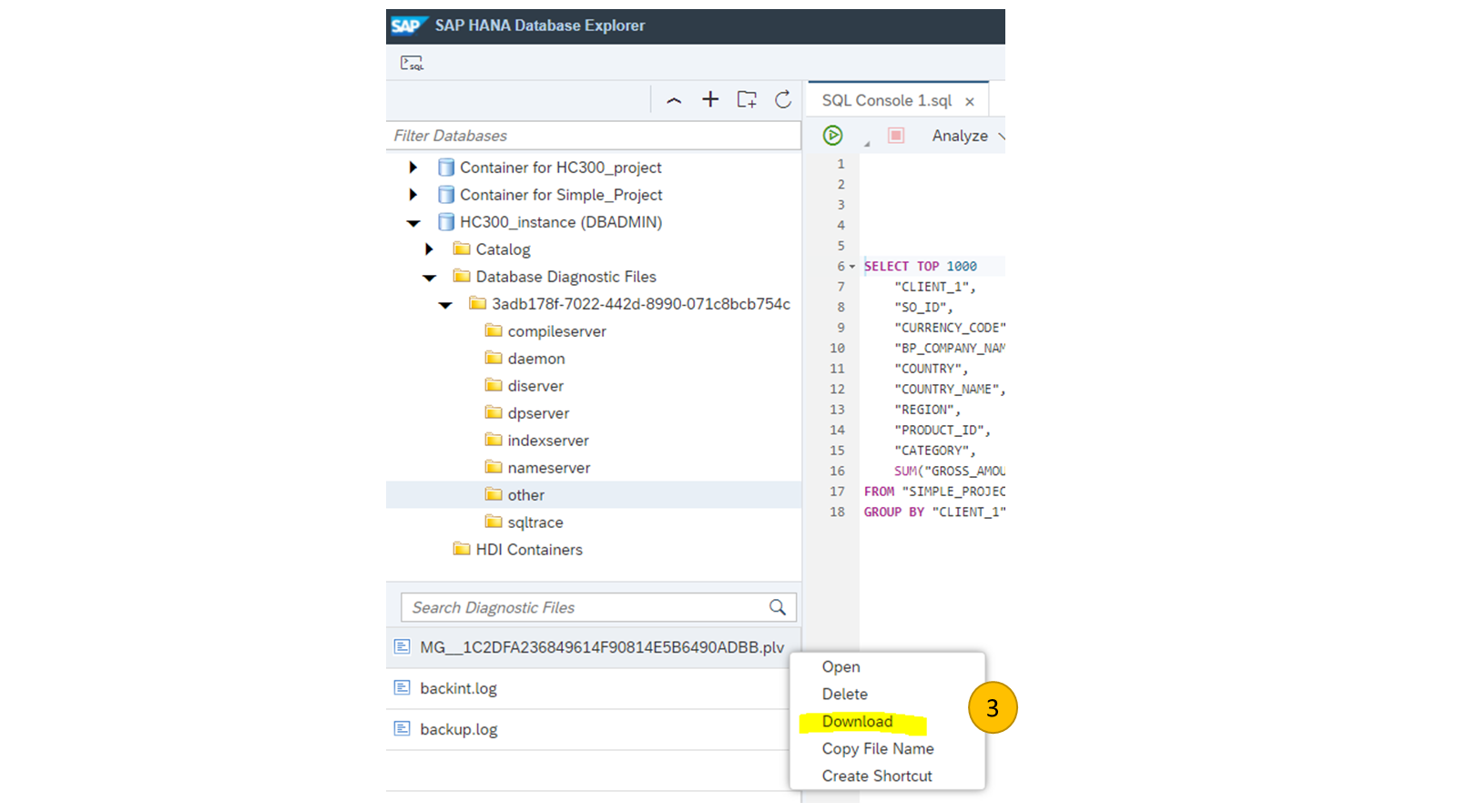Click line number 18 in the gutter
The width and height of the screenshot is (1457, 812).
pos(837,513)
